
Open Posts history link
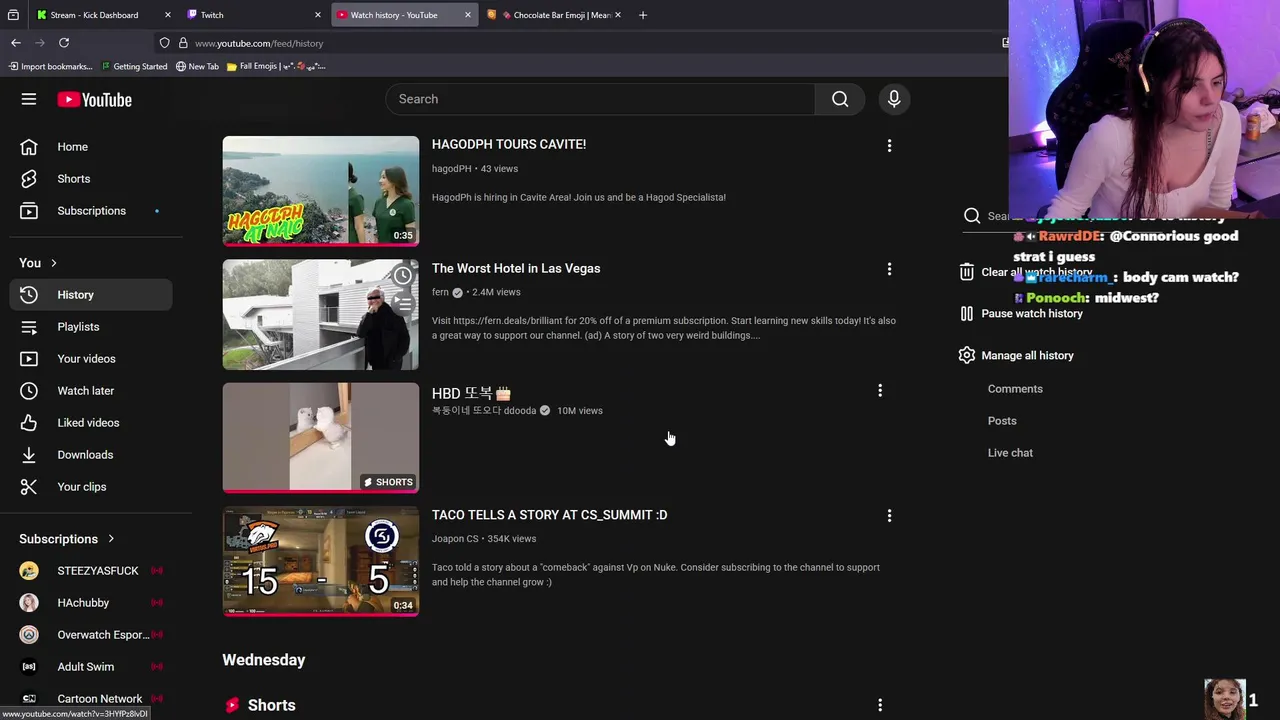coord(1002,421)
